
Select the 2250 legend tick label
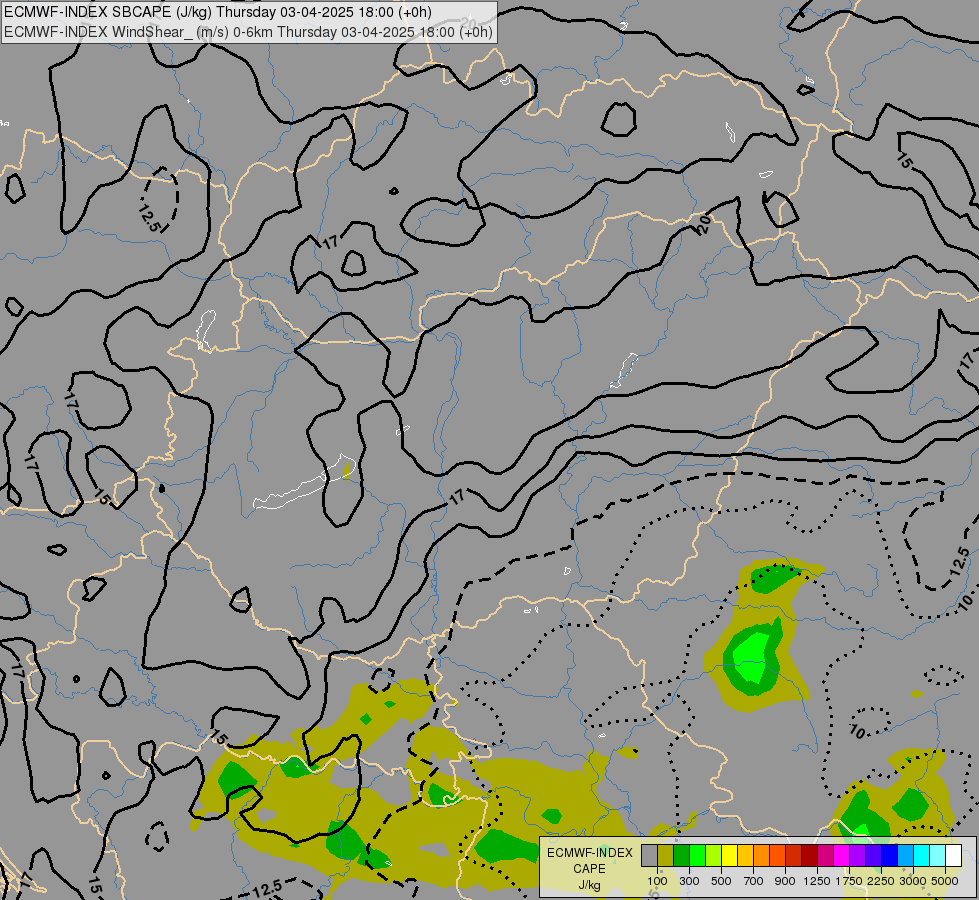[881, 881]
